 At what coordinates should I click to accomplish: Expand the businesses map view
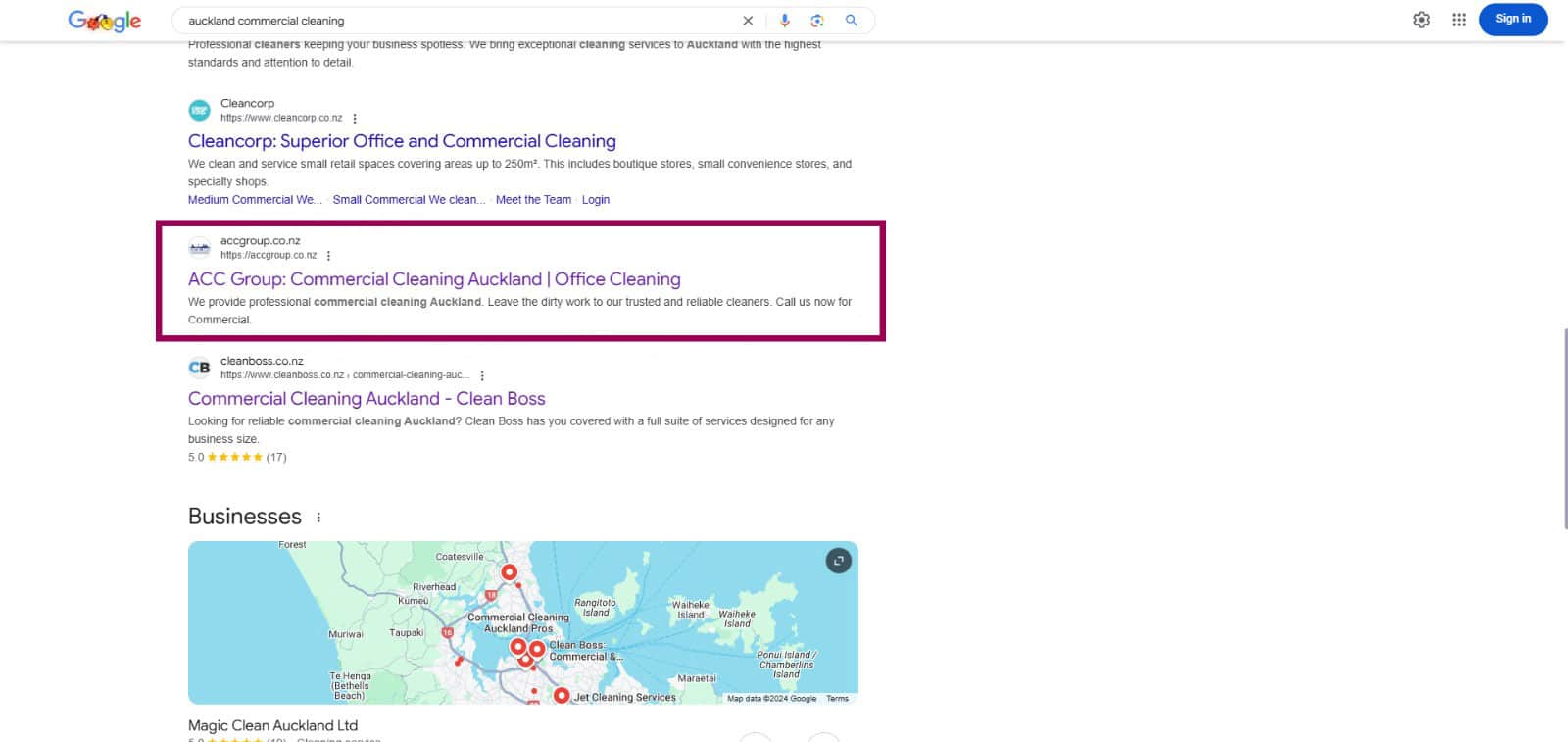pyautogui.click(x=838, y=561)
